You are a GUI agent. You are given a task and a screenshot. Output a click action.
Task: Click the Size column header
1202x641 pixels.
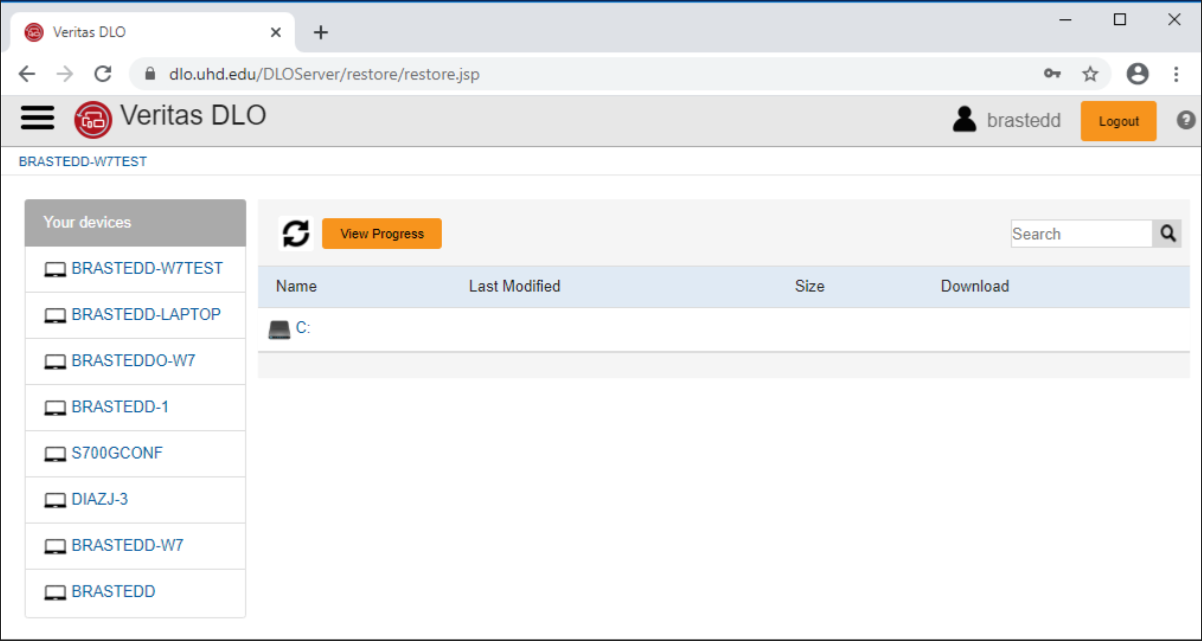pyautogui.click(x=809, y=286)
